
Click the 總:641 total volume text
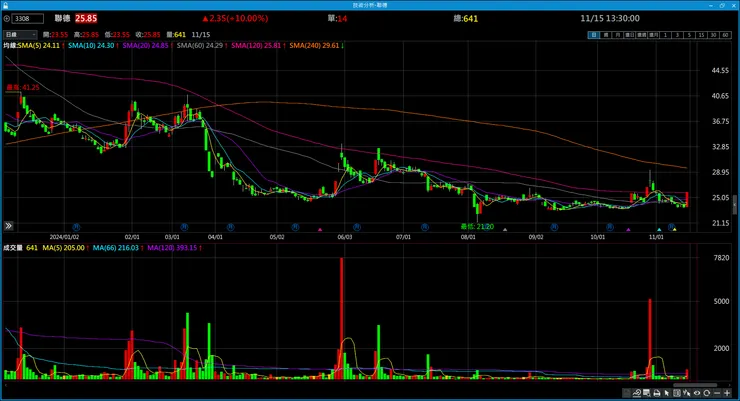(x=466, y=18)
